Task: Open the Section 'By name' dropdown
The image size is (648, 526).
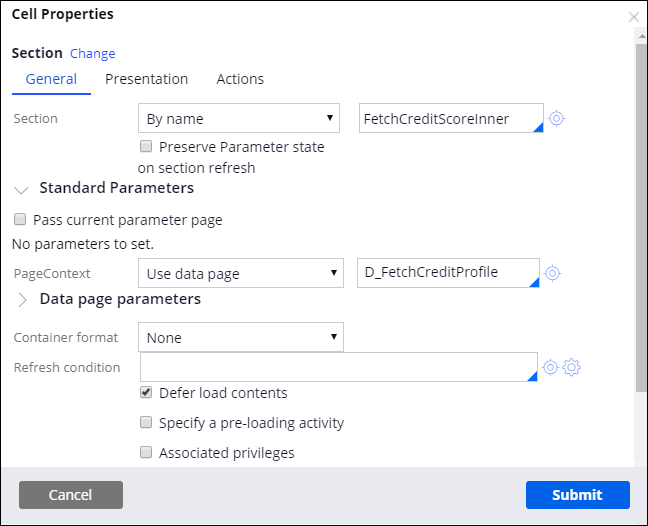Action: [x=240, y=119]
